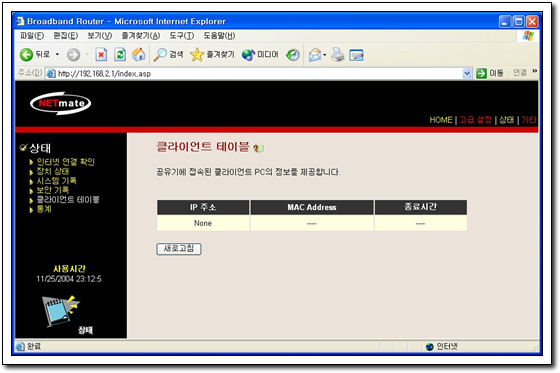Select 인터넷 연결 확인 in sidebar

click(66, 162)
